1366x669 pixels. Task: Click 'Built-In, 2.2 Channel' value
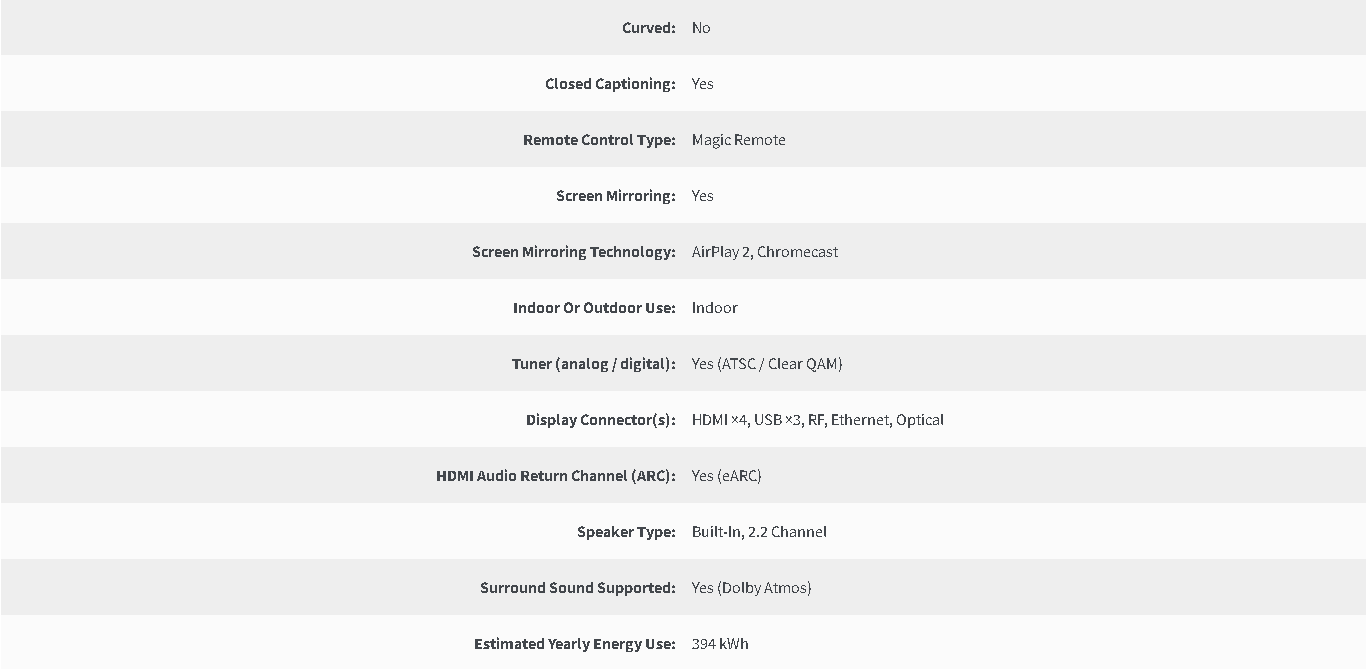[759, 532]
